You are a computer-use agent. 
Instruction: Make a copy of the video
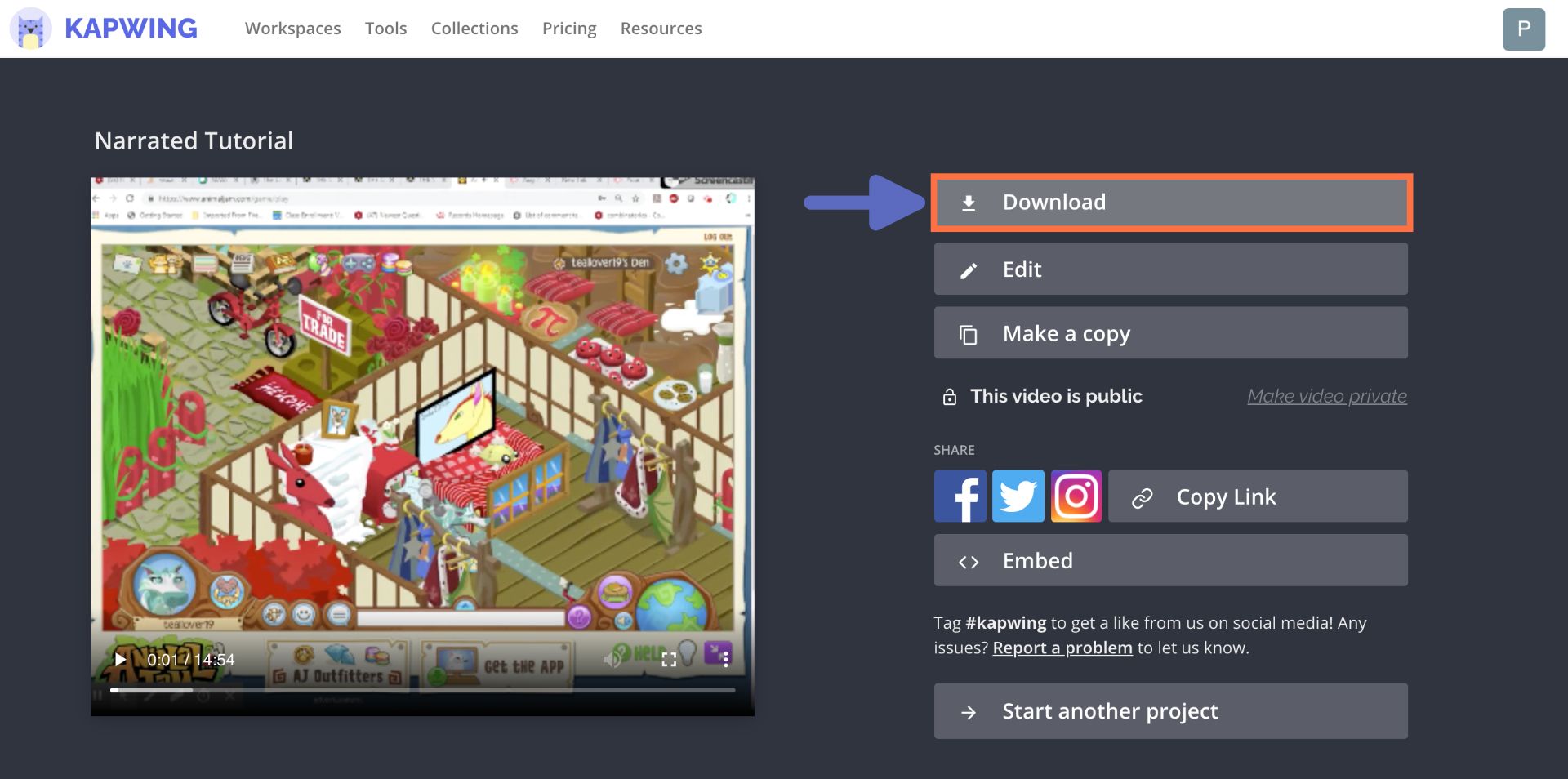coord(1170,333)
